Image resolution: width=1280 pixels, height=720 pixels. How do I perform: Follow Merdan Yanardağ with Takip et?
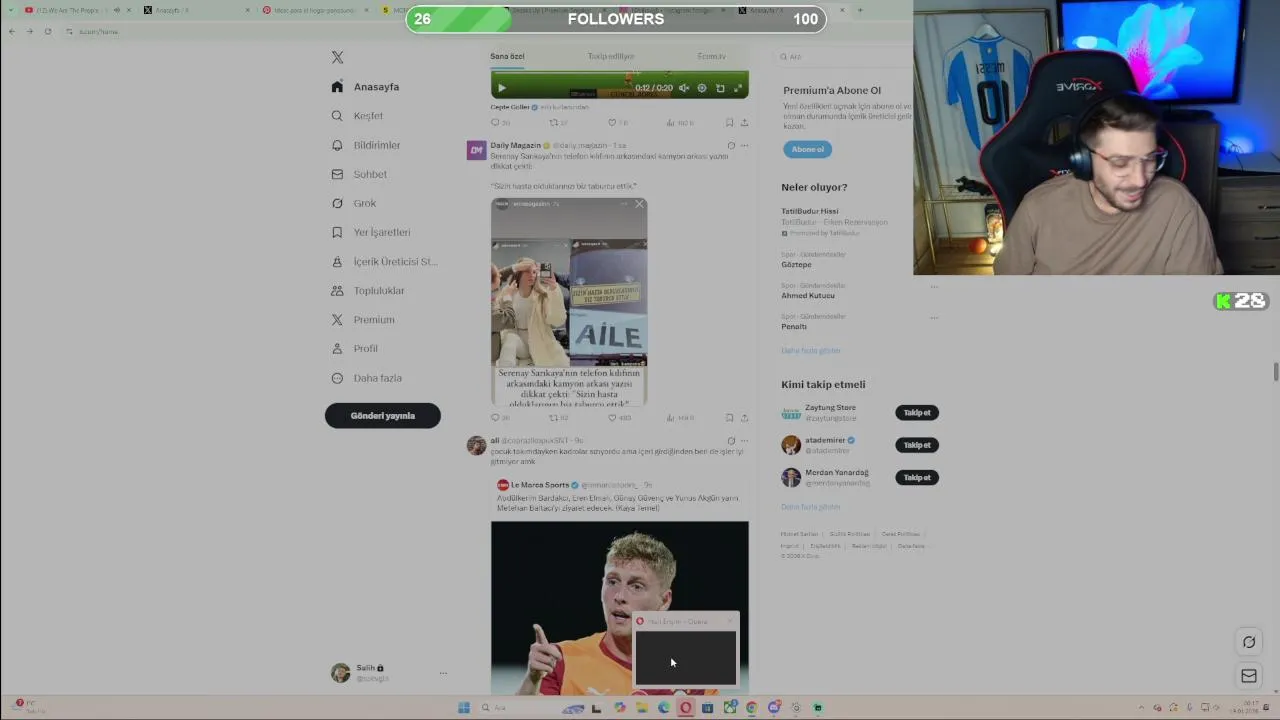917,478
